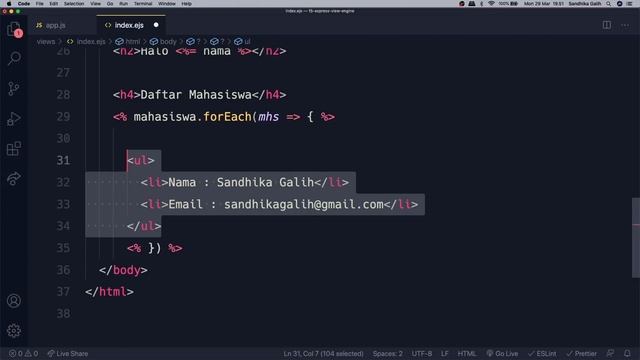The height and width of the screenshot is (360, 640).
Task: Open the More Actions ellipsis menu
Action: point(625,25)
